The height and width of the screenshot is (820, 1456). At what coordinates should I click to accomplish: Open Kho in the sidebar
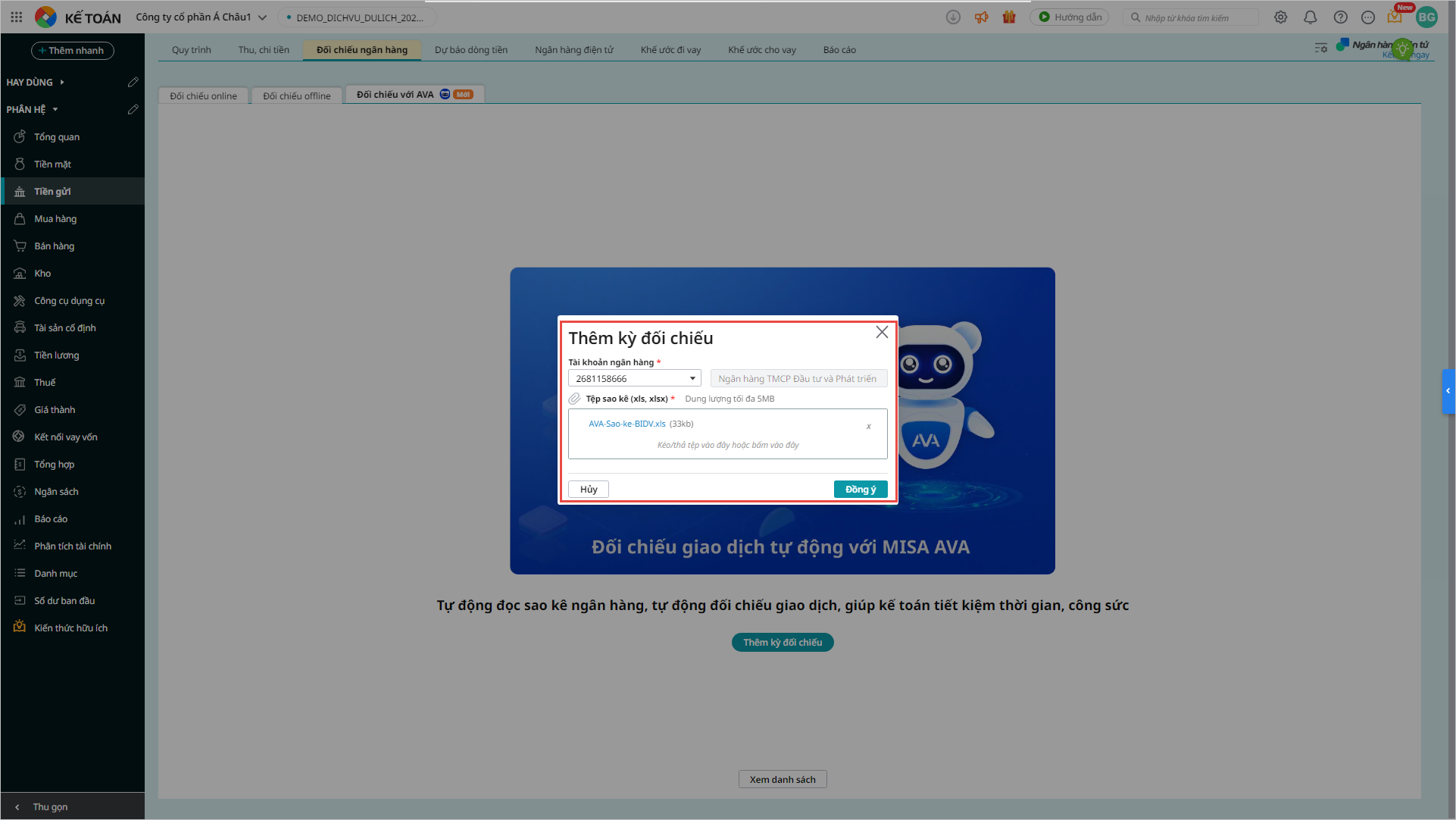[73, 273]
